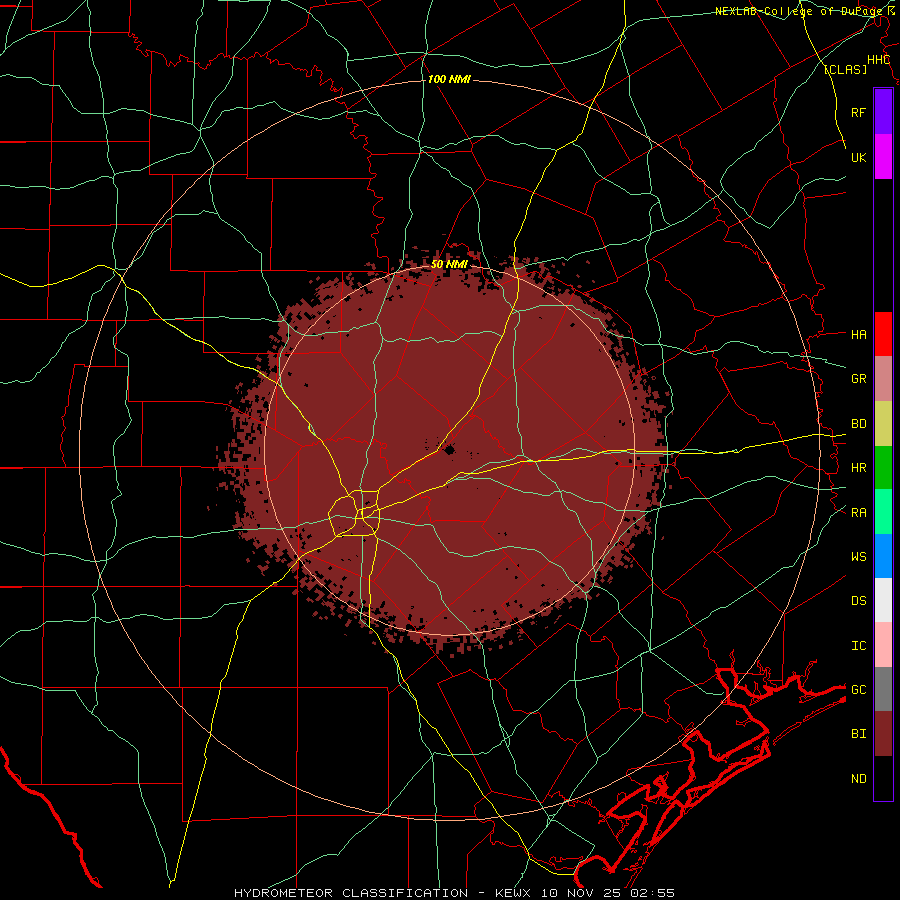Click the UK magenta color swatch
Screen dimensions: 900x900
click(883, 156)
